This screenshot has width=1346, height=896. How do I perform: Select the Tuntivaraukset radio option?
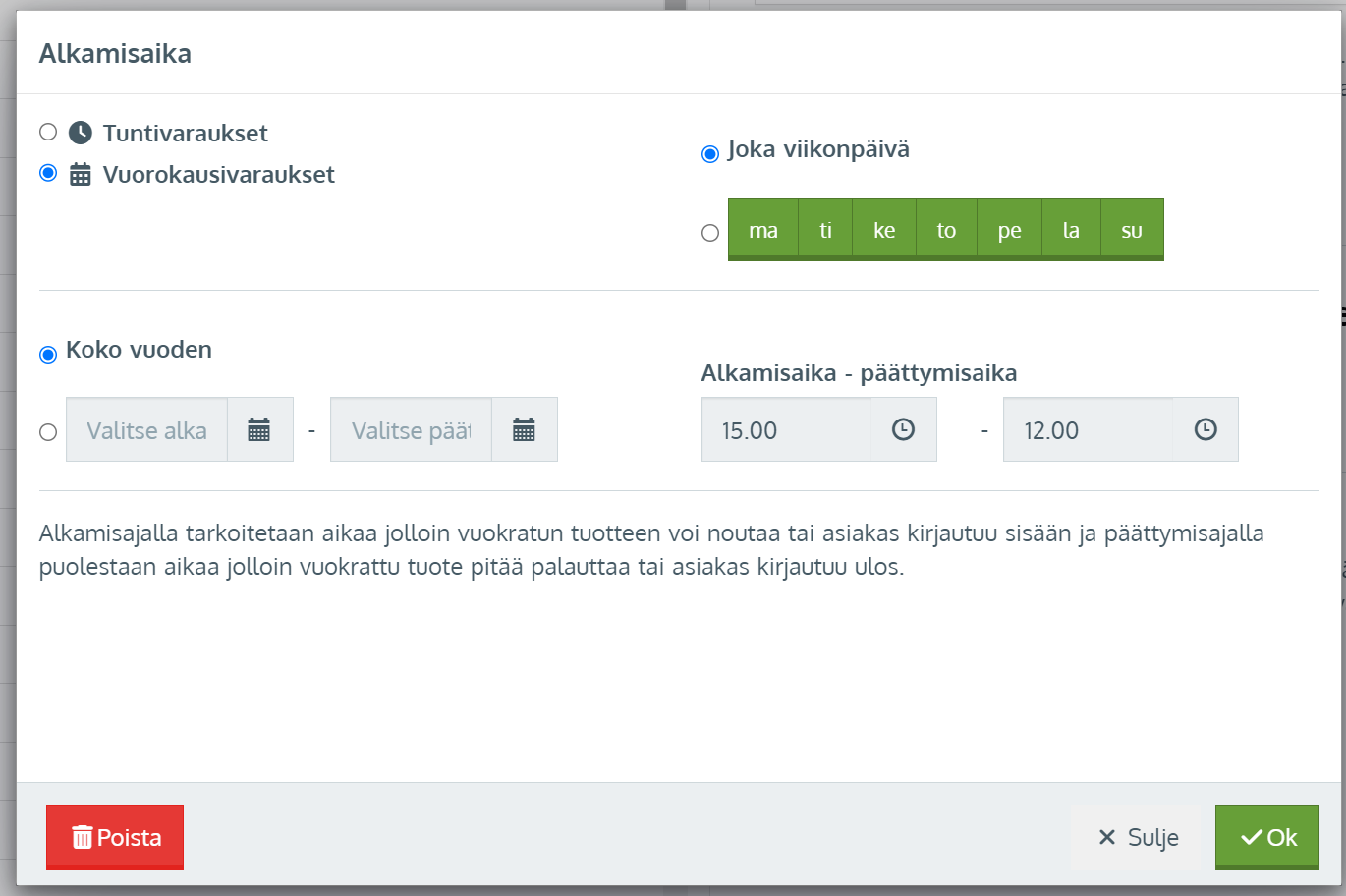pos(48,132)
